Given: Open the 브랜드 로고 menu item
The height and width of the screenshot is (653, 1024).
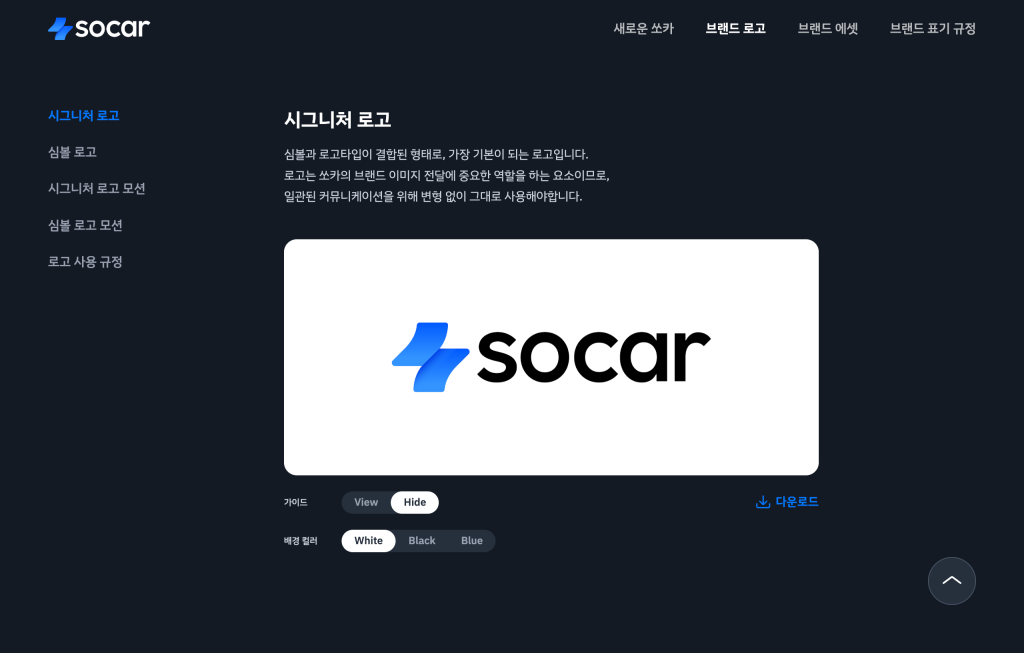Looking at the screenshot, I should coord(735,29).
